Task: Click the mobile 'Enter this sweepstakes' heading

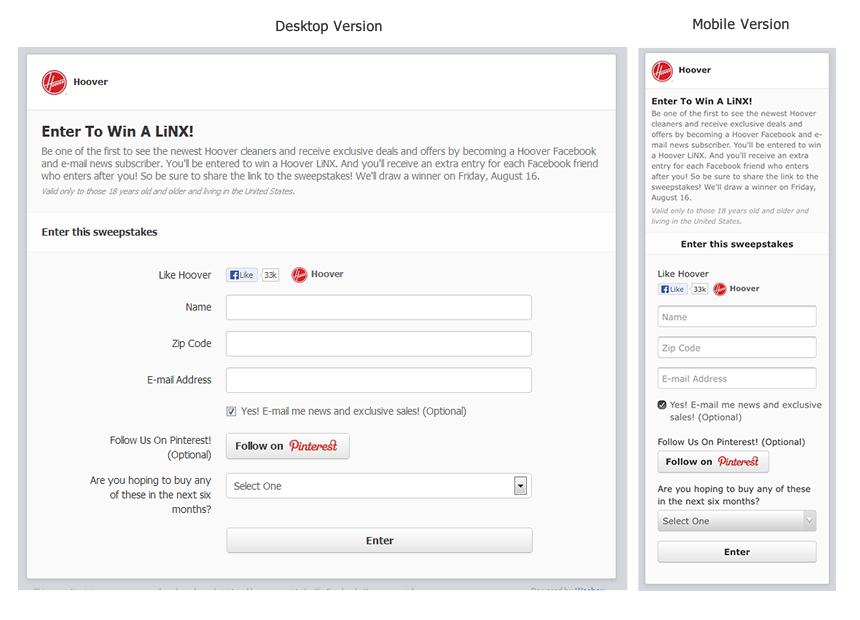Action: pos(737,244)
